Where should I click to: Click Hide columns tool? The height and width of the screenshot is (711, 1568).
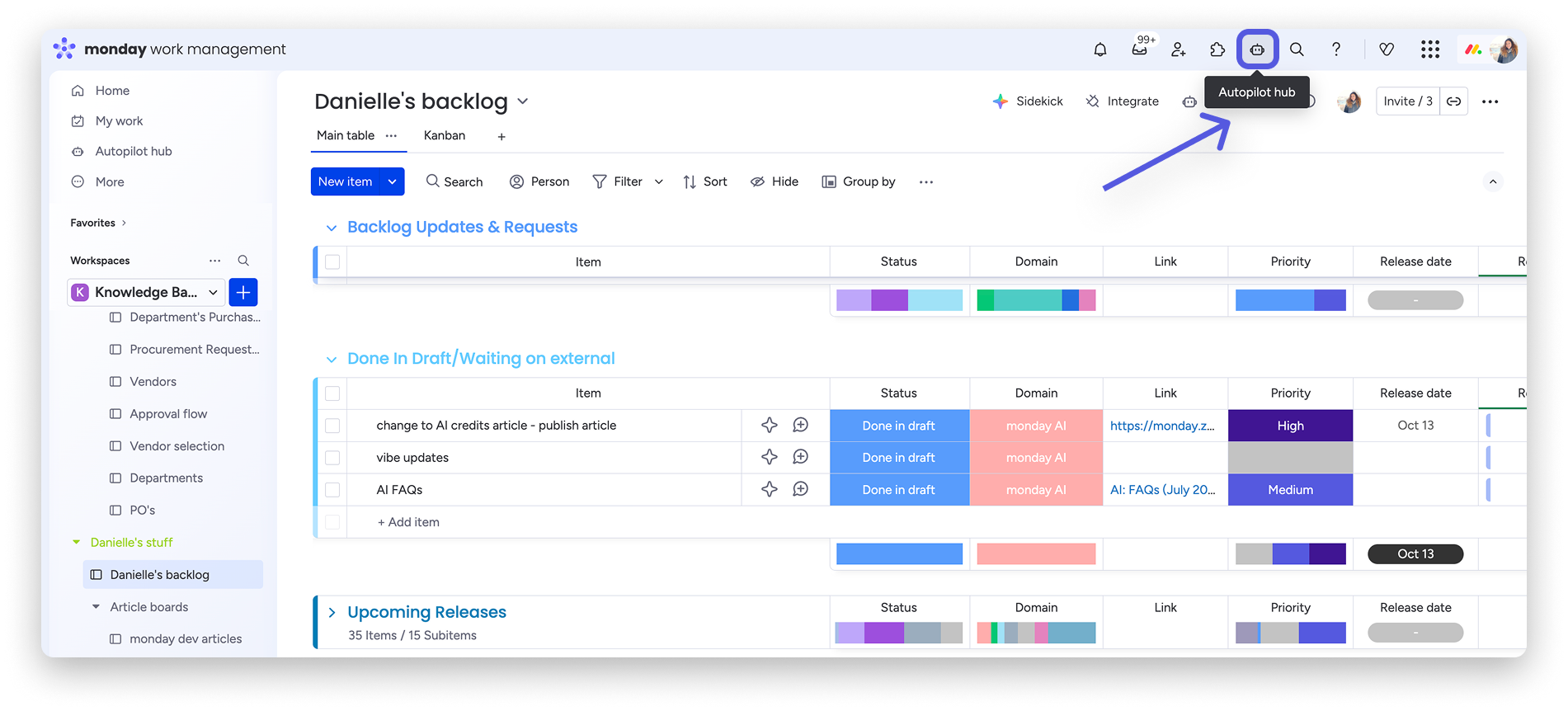pyautogui.click(x=775, y=181)
